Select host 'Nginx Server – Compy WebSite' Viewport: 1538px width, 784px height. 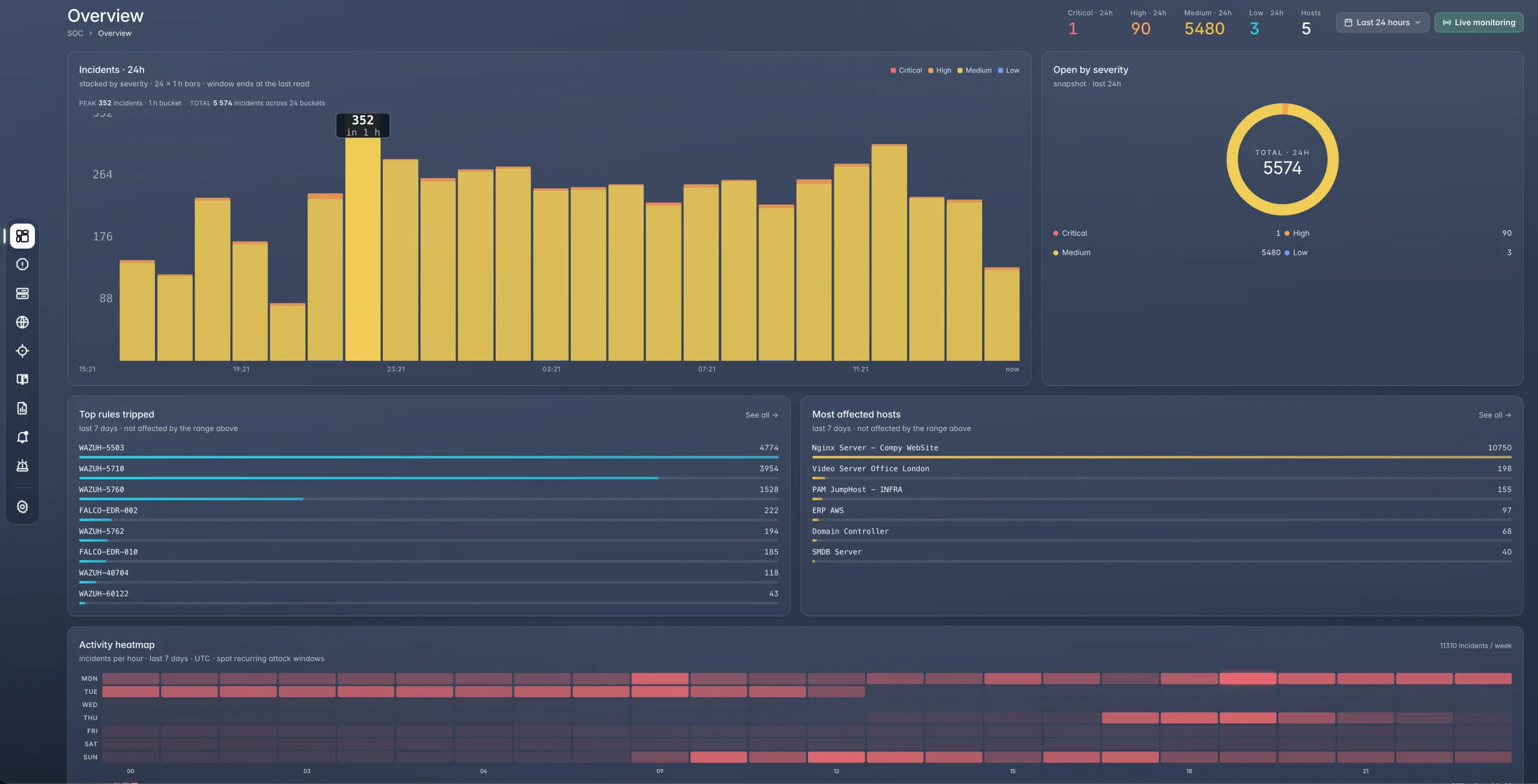pos(875,448)
